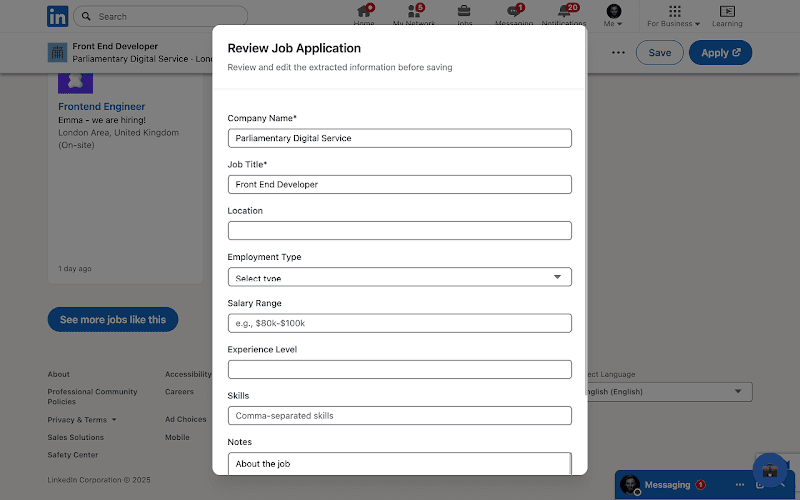This screenshot has width=800, height=500.
Task: Open the For Business grid icon
Action: pyautogui.click(x=674, y=12)
